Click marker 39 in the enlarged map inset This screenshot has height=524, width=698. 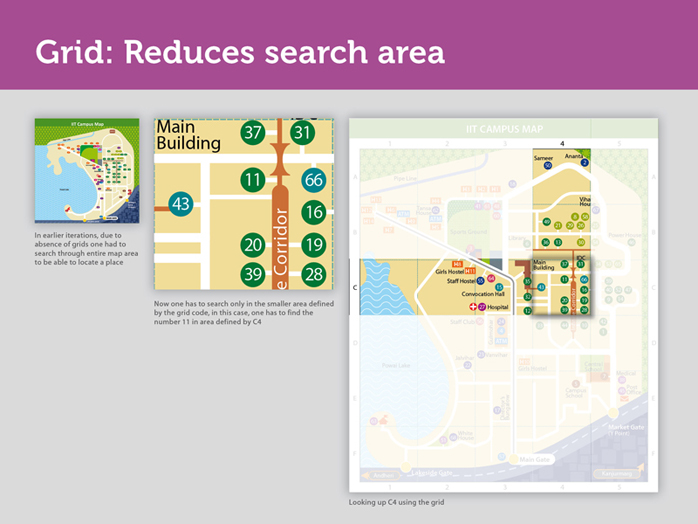[253, 275]
